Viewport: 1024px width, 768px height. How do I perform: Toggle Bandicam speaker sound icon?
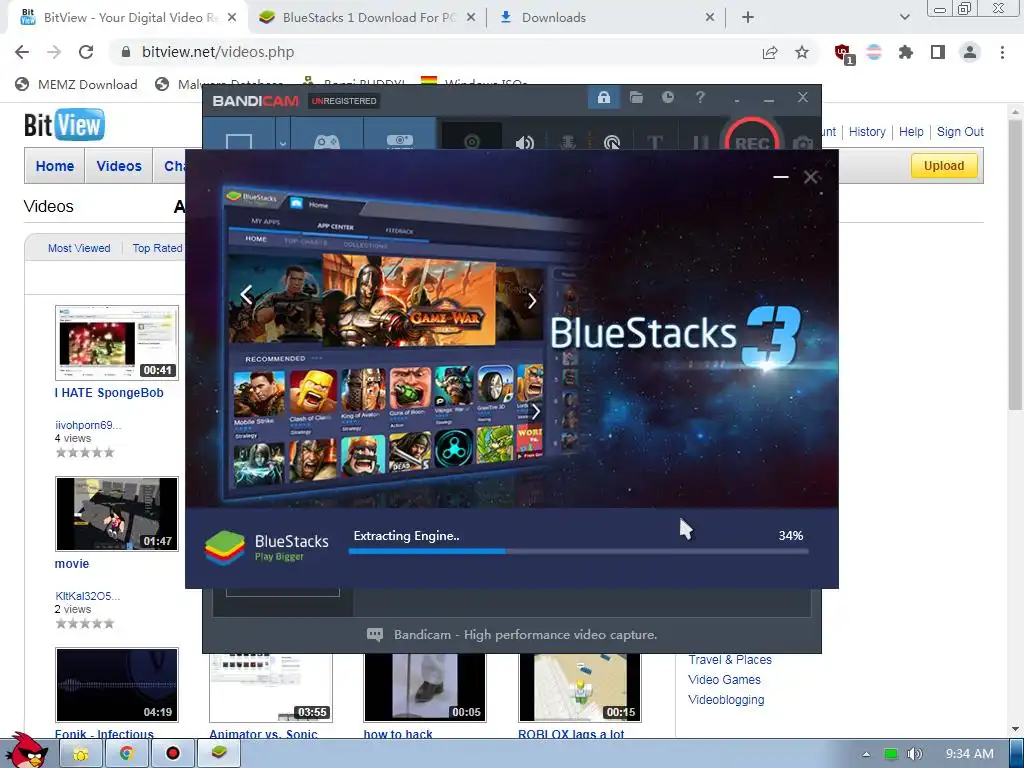[524, 142]
